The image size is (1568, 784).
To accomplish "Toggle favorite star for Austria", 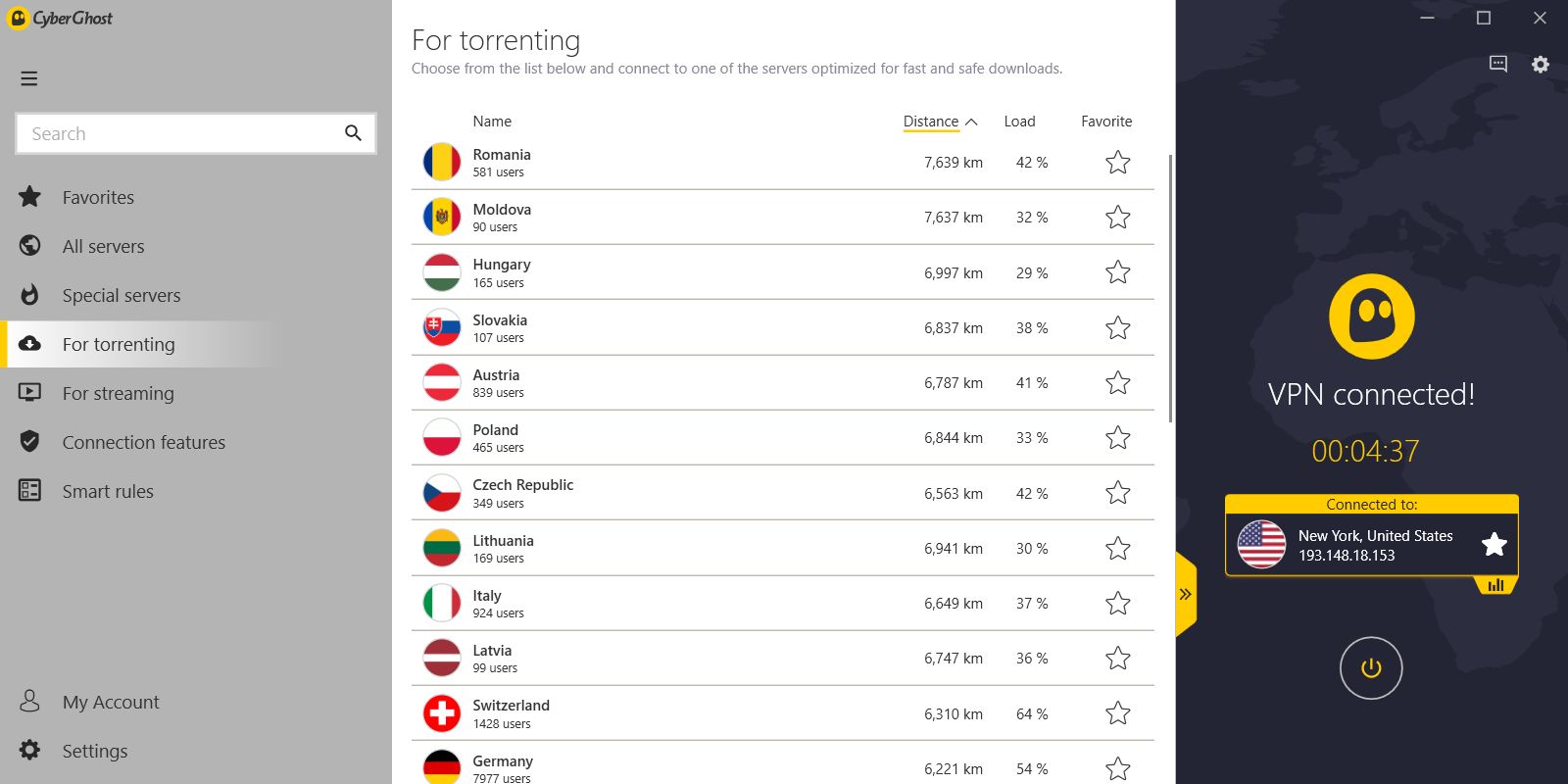I will click(x=1117, y=383).
